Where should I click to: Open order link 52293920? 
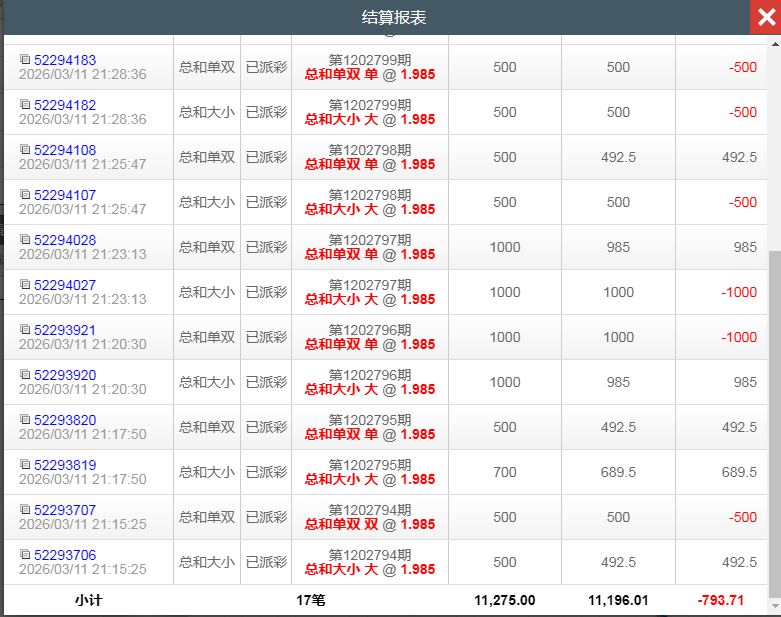pos(65,375)
